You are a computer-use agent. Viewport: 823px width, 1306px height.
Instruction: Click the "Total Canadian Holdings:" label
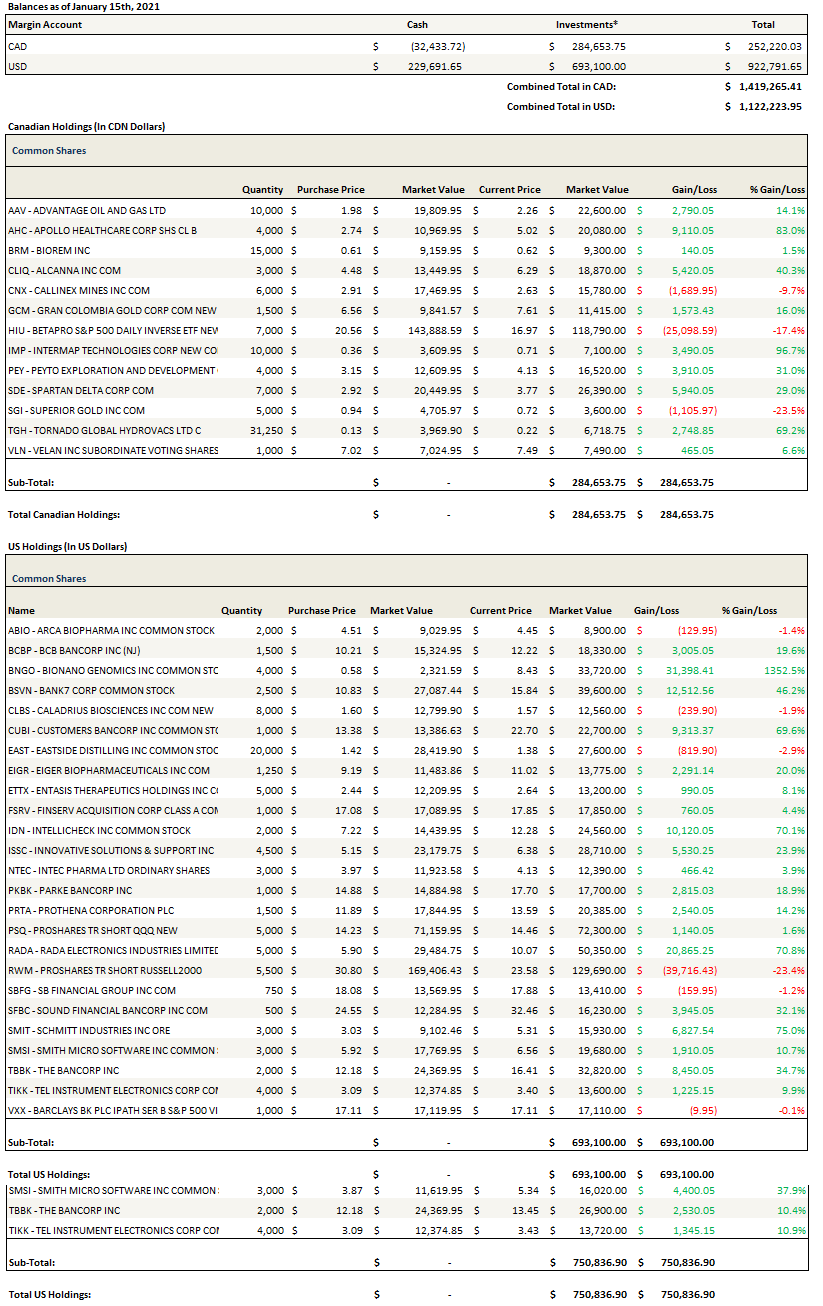tap(64, 514)
